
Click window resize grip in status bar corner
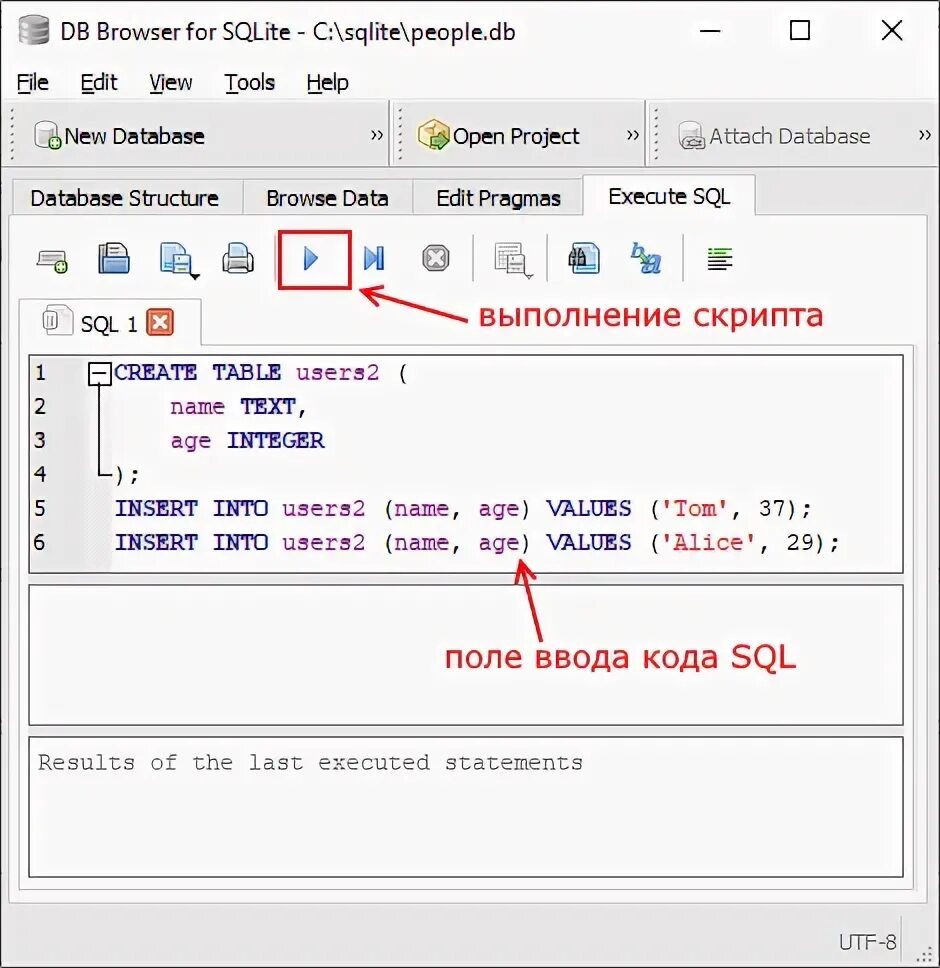coord(925,954)
